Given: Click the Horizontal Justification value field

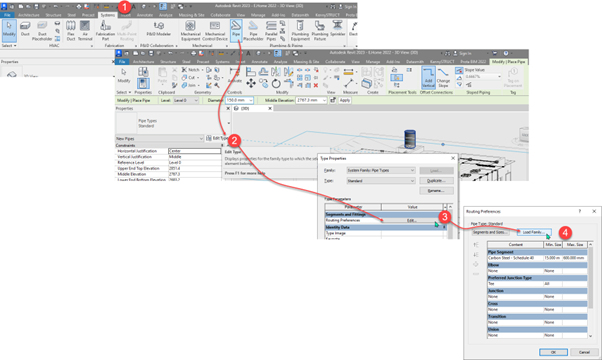Looking at the screenshot, I should [194, 151].
